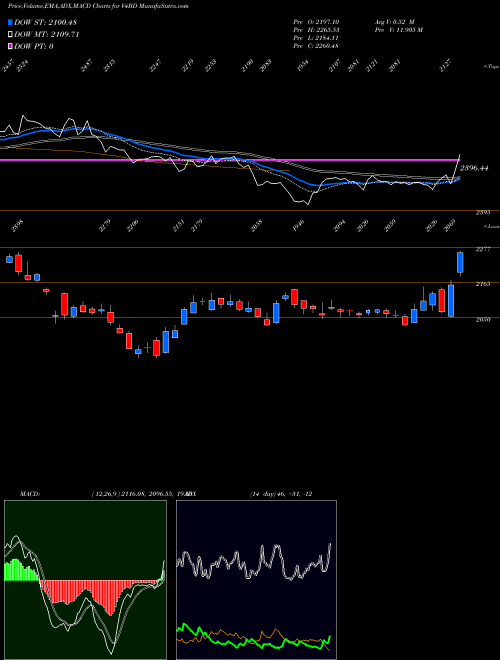Click the Pre C: 2260.48 close value
The width and height of the screenshot is (500, 660).
click(316, 46)
